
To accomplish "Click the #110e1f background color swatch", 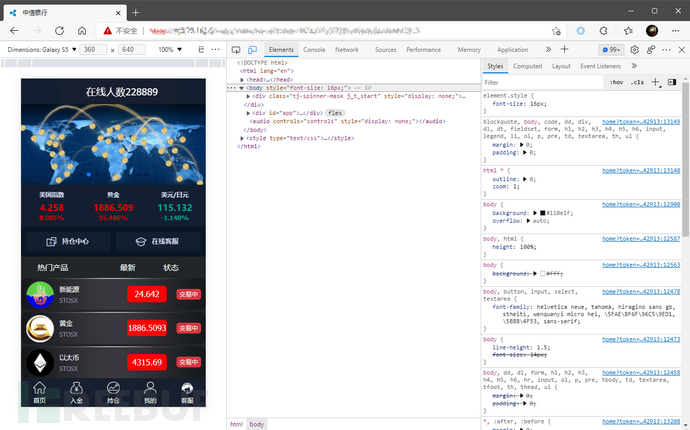I will tap(543, 213).
